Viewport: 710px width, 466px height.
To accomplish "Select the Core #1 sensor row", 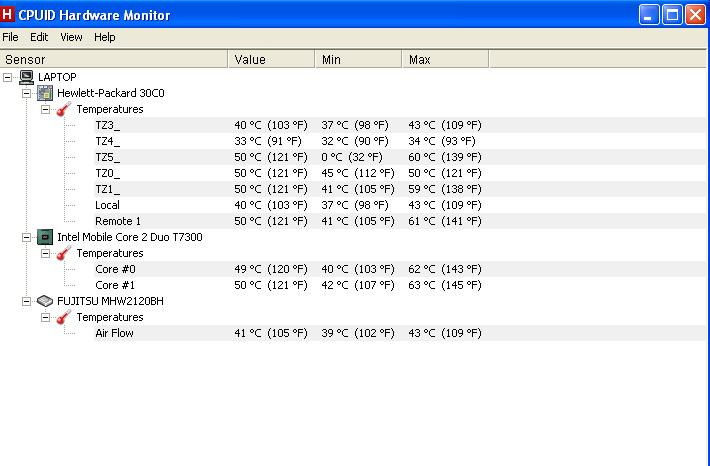I will [x=399, y=285].
